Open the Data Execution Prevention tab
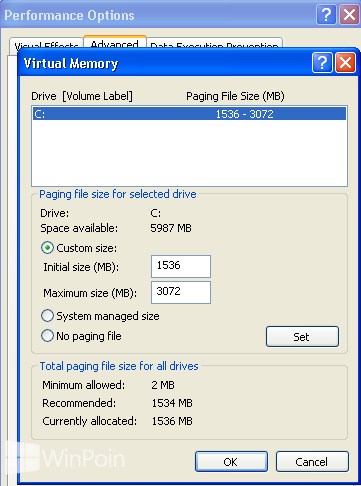 tap(214, 44)
